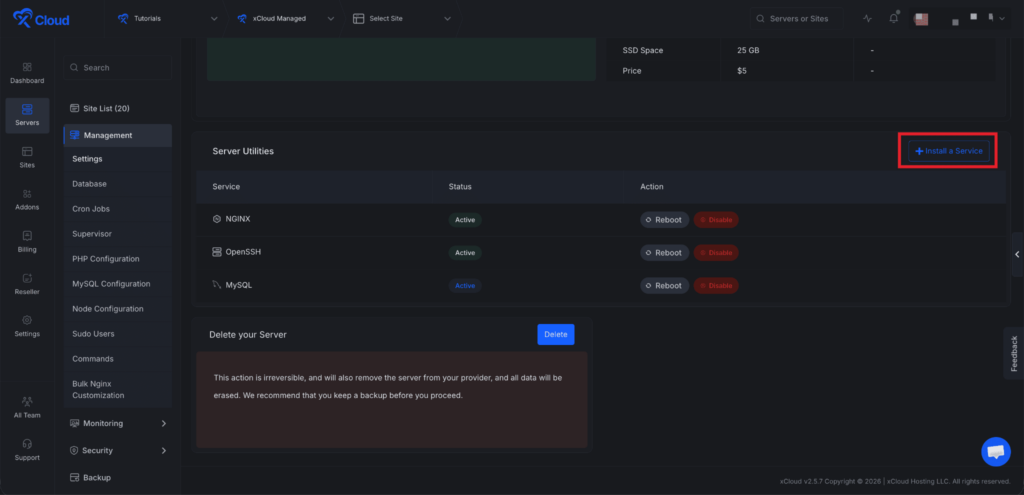Open the Supervisor menu item
The image size is (1024, 495).
click(118, 234)
